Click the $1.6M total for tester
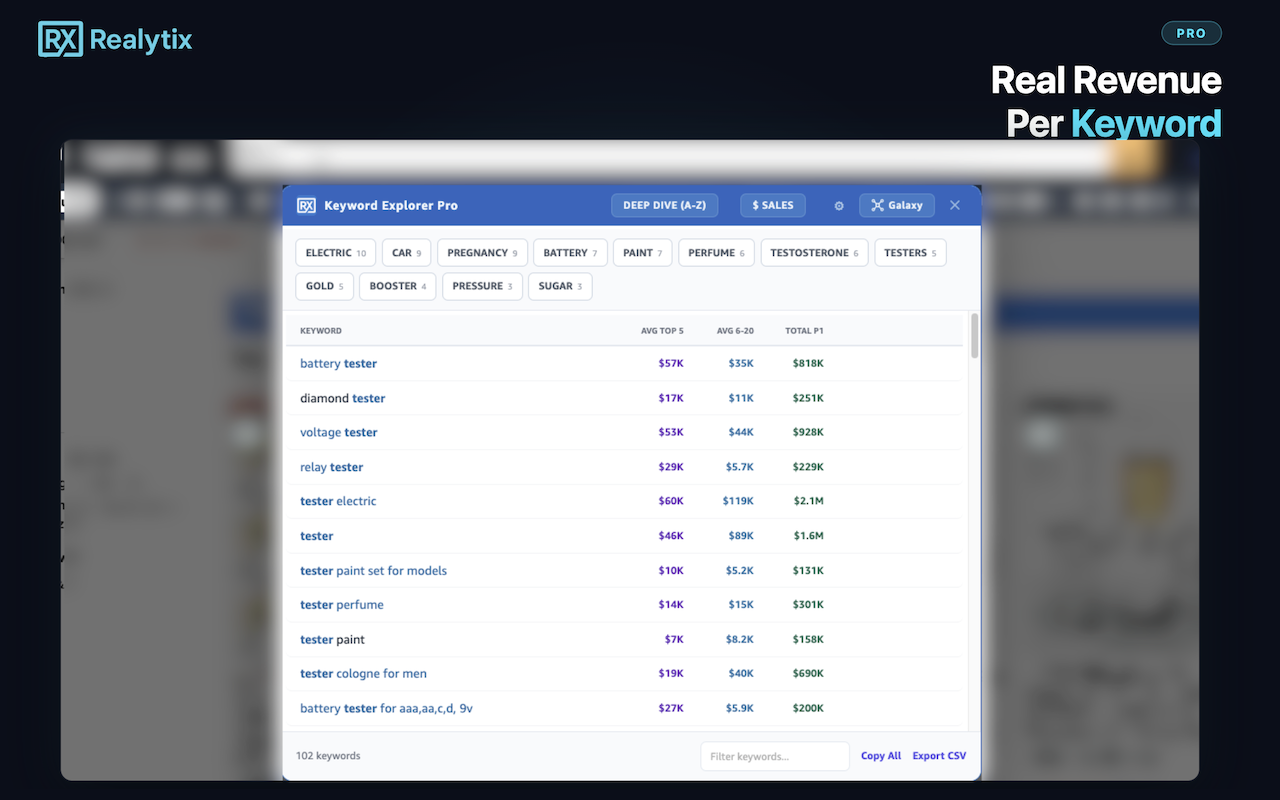Viewport: 1280px width, 800px height. coord(809,536)
